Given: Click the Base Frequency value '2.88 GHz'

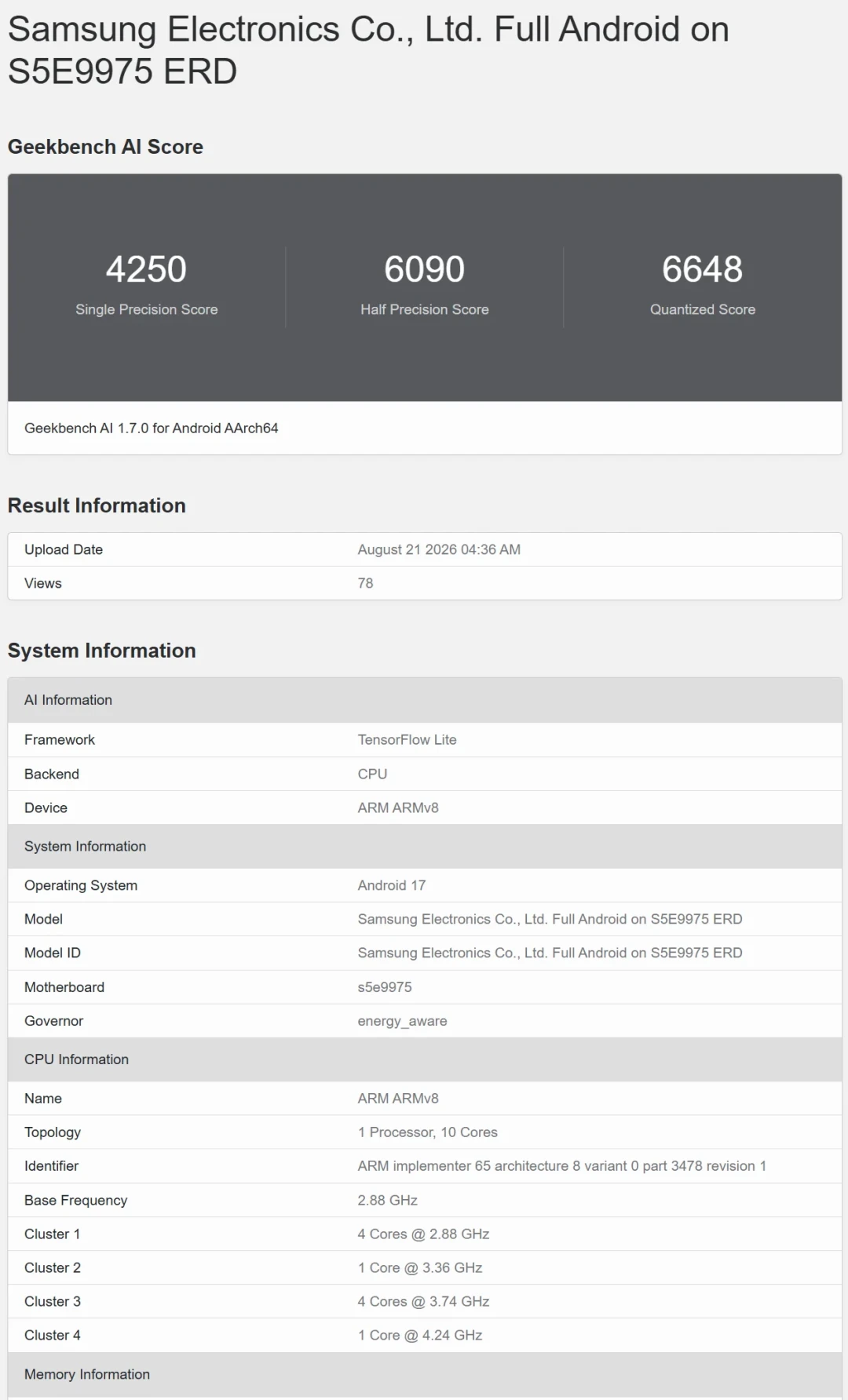Looking at the screenshot, I should tap(388, 1201).
